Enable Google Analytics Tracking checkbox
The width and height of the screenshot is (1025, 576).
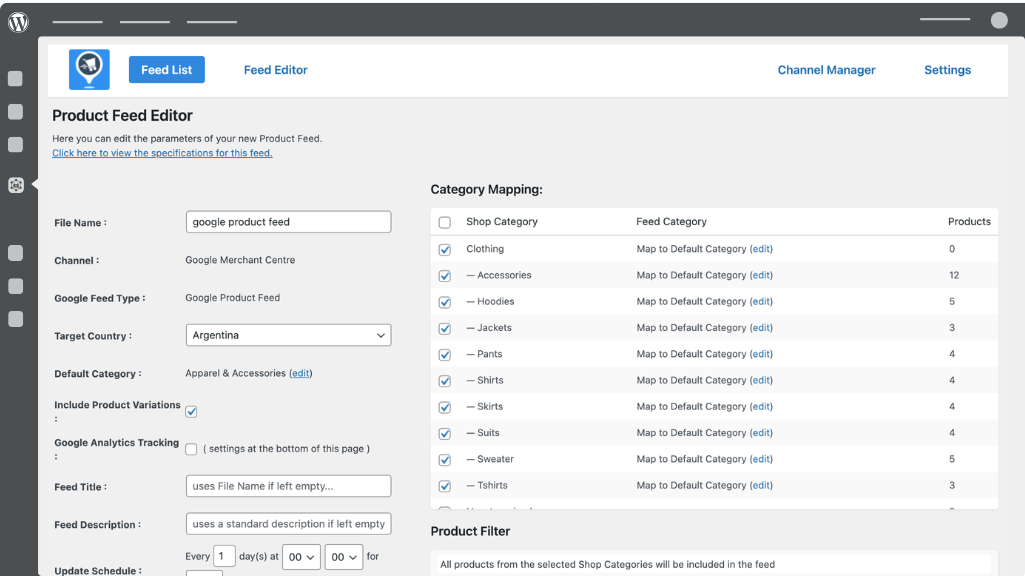(x=192, y=449)
